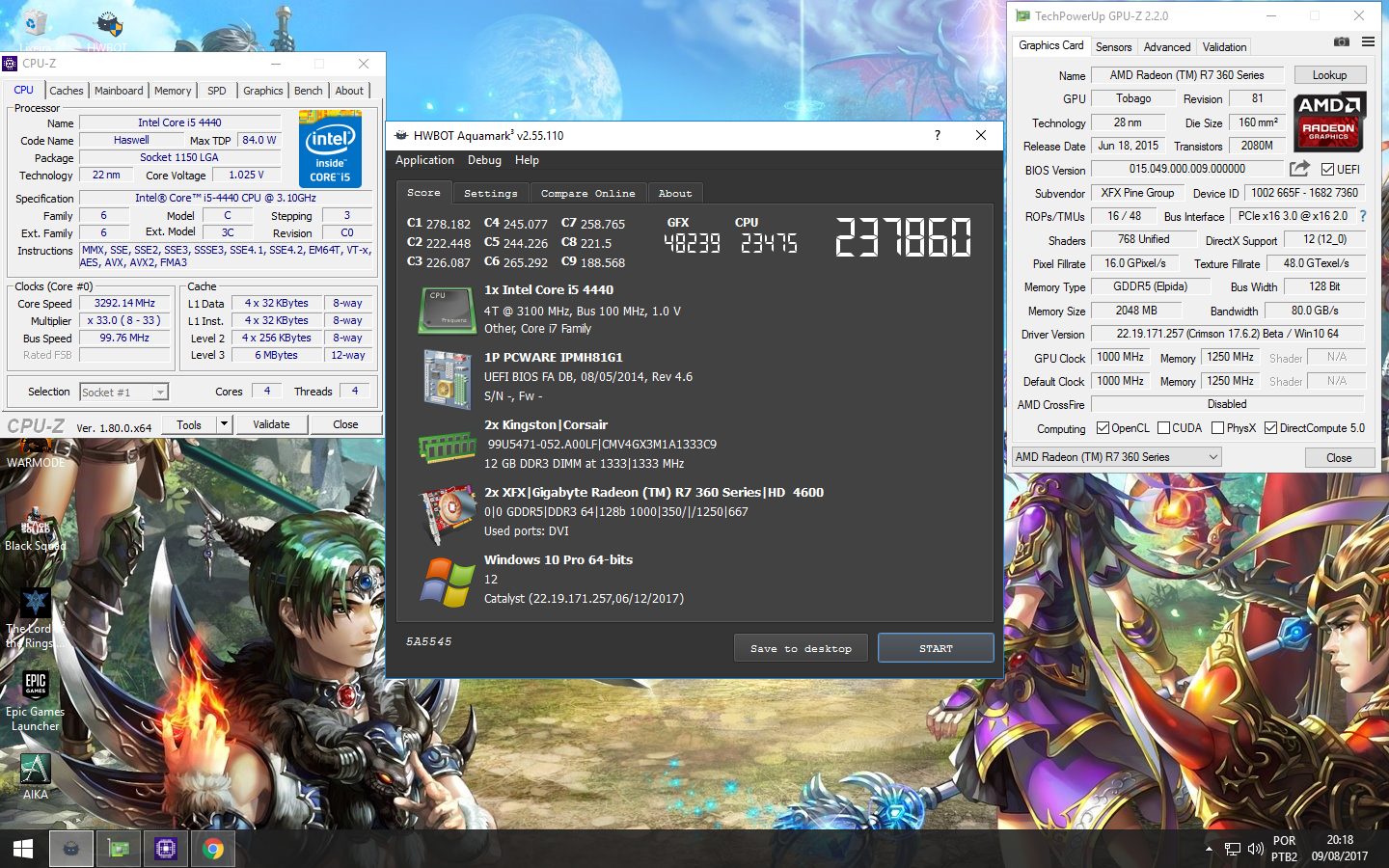
Task: Switch to the Mainboard tab in CPU-Z
Action: (x=119, y=91)
